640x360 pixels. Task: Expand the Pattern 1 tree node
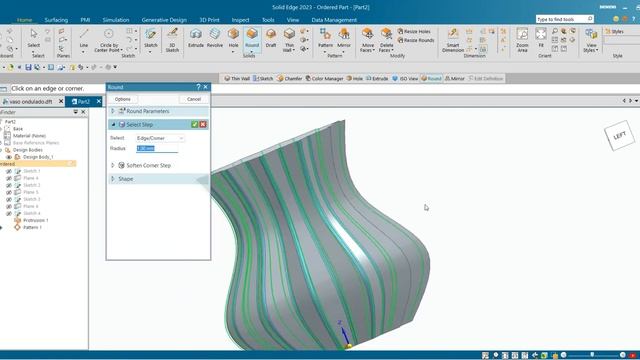pyautogui.click(x=2, y=227)
